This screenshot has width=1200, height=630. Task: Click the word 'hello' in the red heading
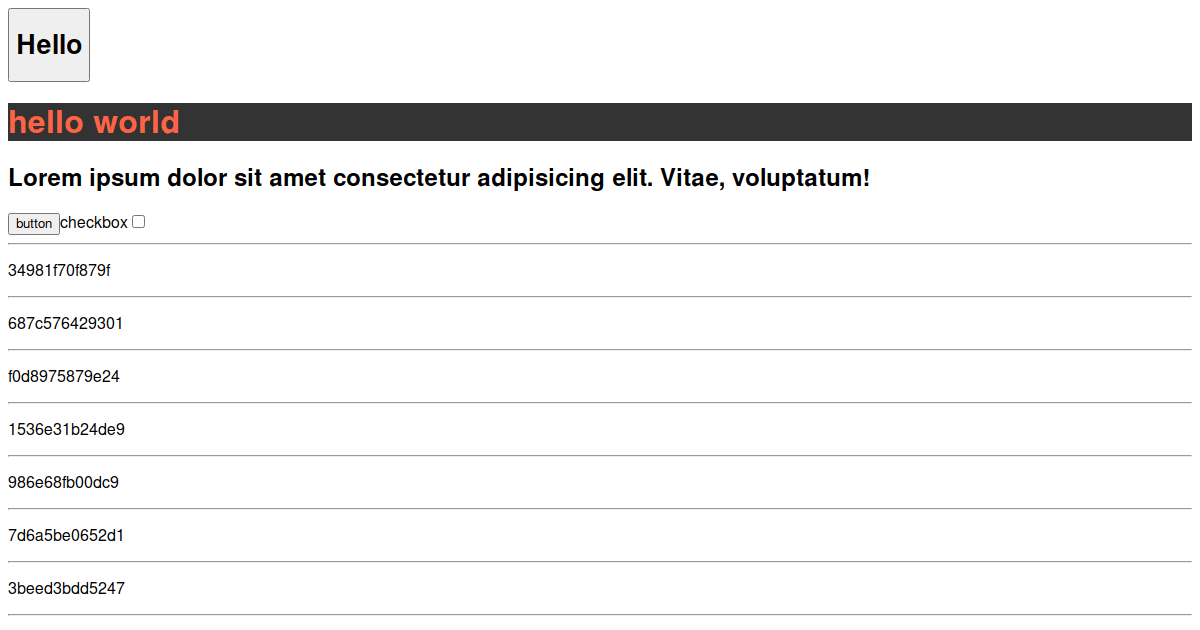(x=46, y=123)
